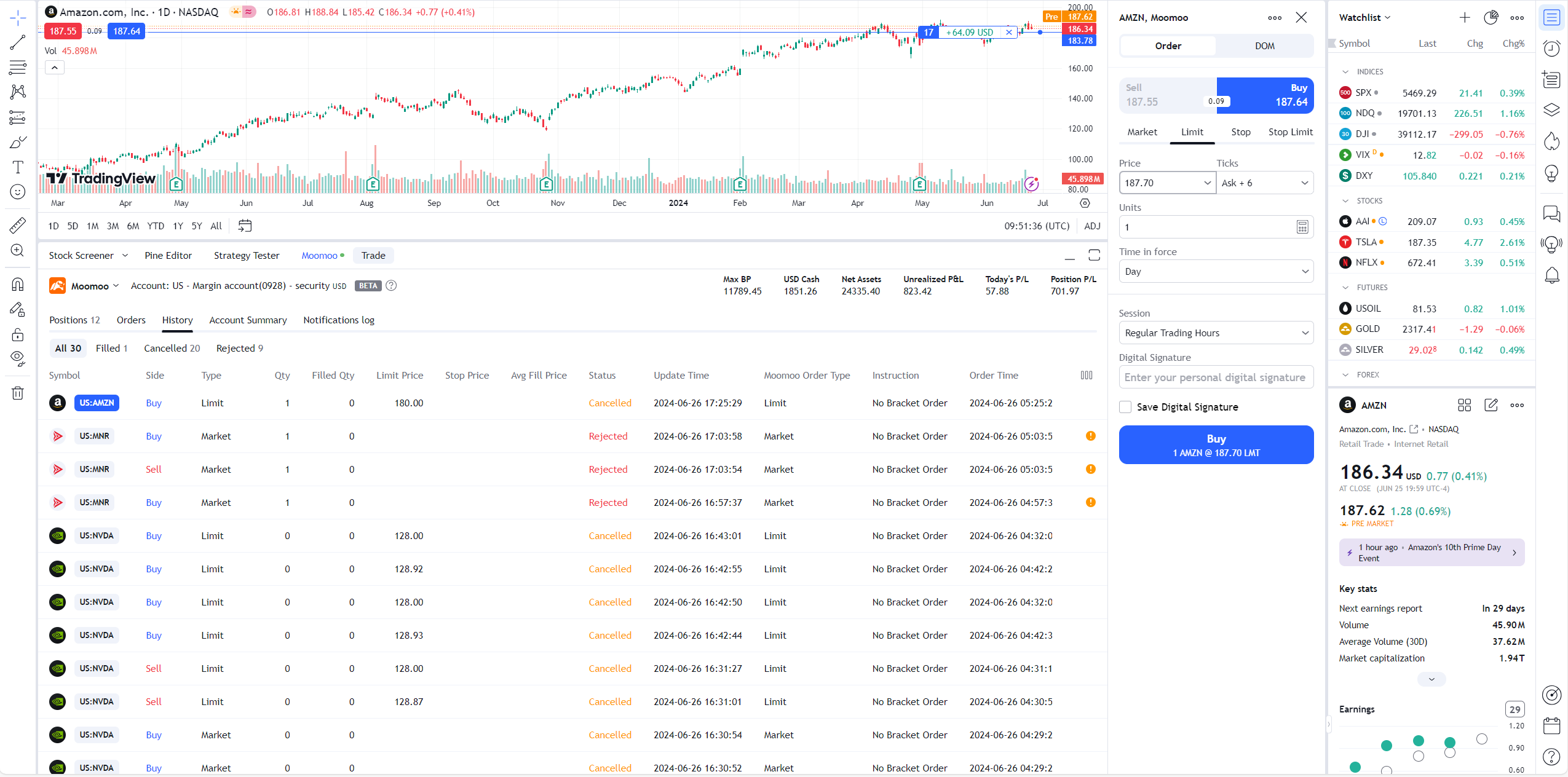Click the Buy 1 AMZN order button
This screenshot has width=1568, height=777.
coord(1216,445)
